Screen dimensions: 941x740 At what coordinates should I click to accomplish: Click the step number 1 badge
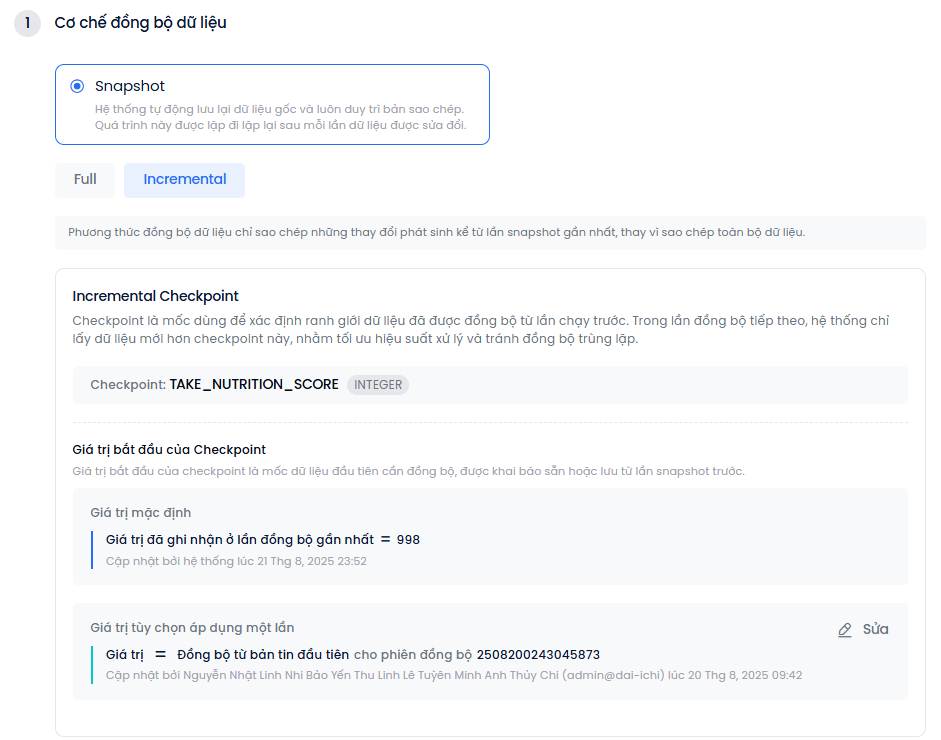pyautogui.click(x=27, y=23)
